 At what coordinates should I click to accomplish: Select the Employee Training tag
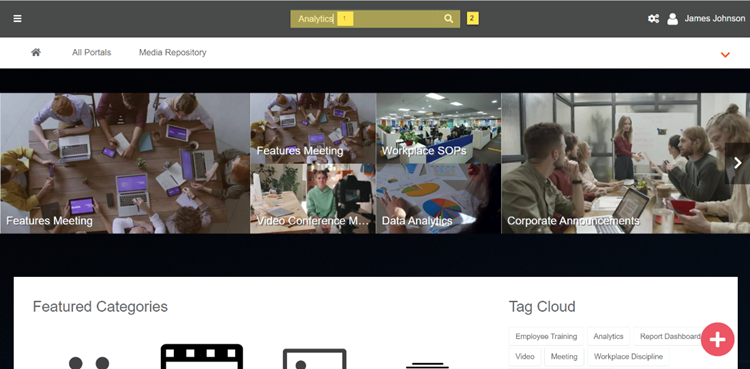(546, 336)
